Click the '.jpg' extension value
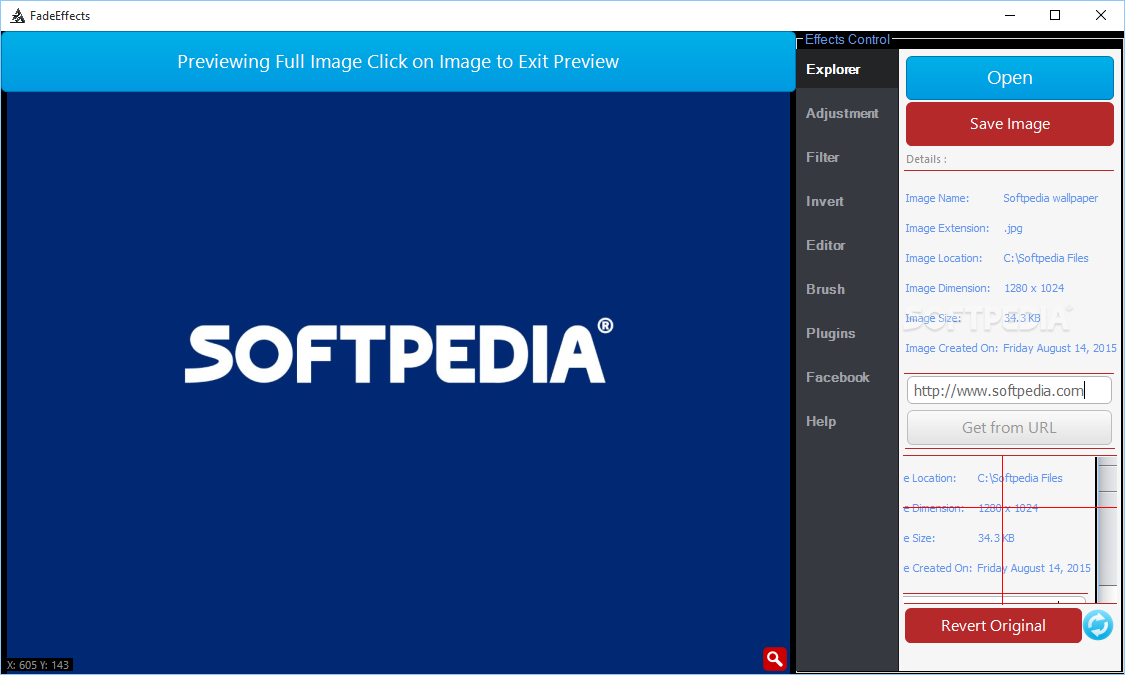This screenshot has height=675, width=1125. point(1013,228)
